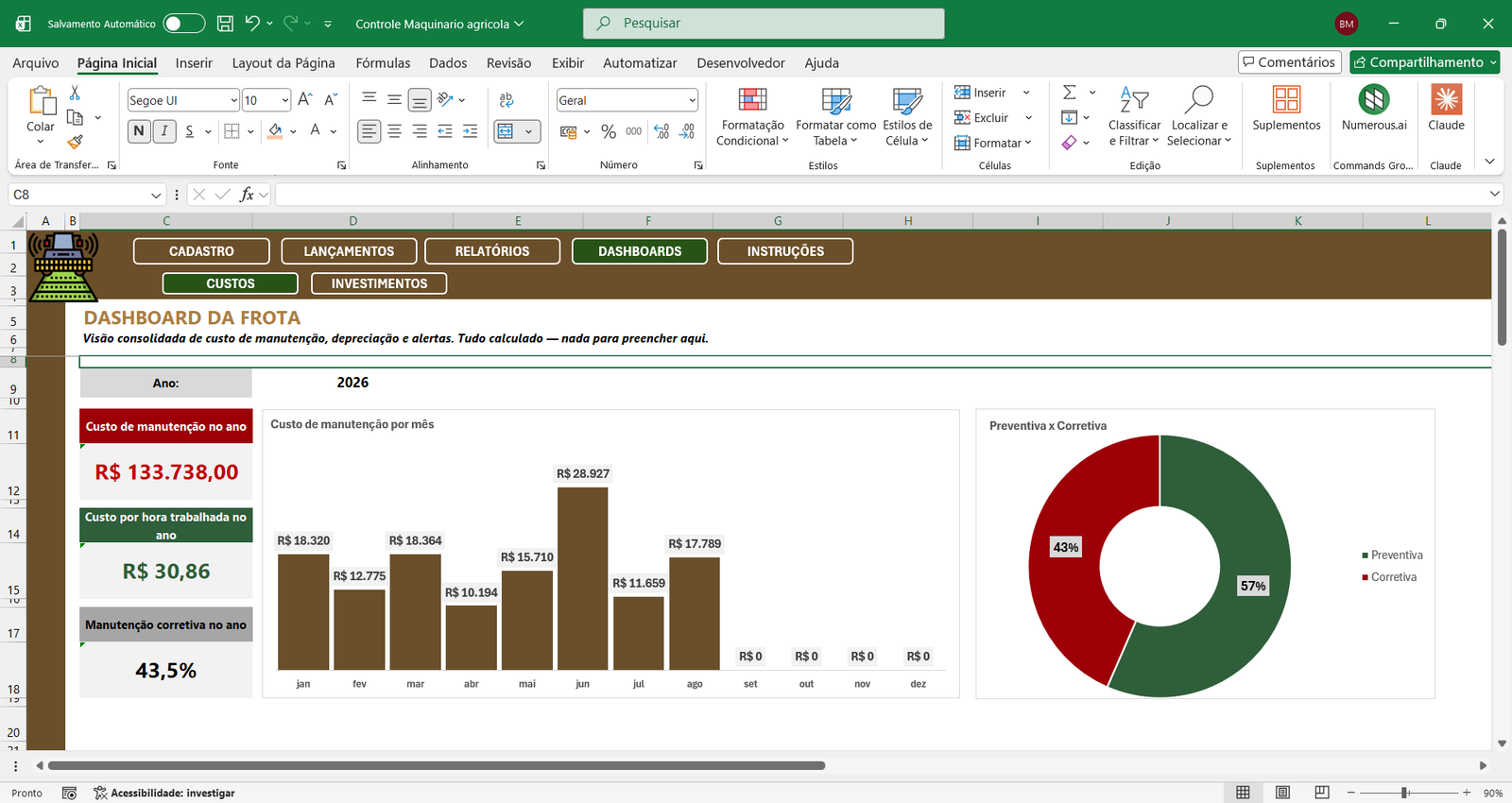Switch to Page Layout view icon
This screenshot has width=1512, height=803.
[1282, 793]
